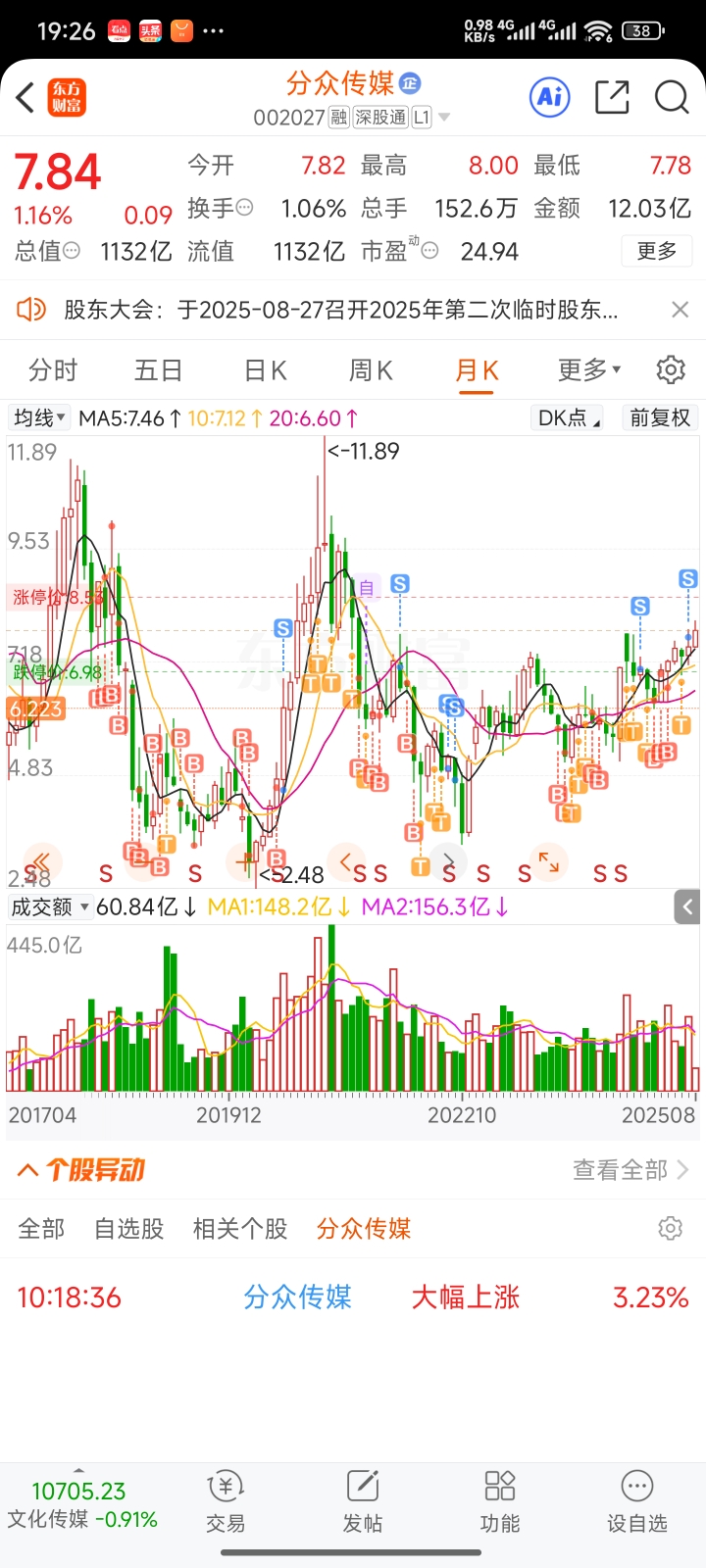Select the 全部 filter tab
The image size is (706, 1568).
41,1229
